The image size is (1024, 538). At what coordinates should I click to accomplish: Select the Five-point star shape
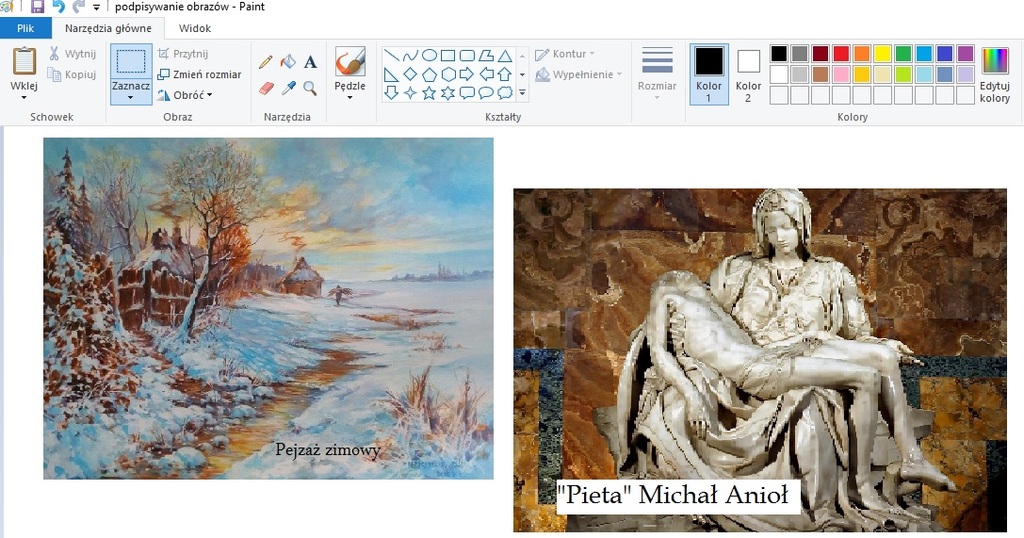click(x=429, y=93)
